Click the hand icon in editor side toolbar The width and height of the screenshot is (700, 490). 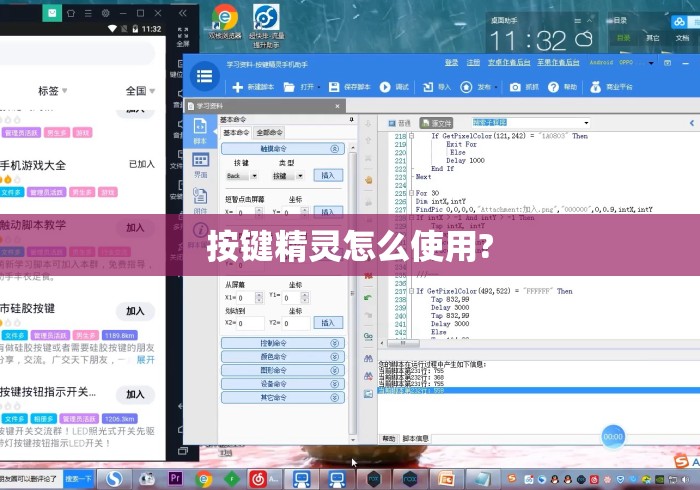pos(368,180)
